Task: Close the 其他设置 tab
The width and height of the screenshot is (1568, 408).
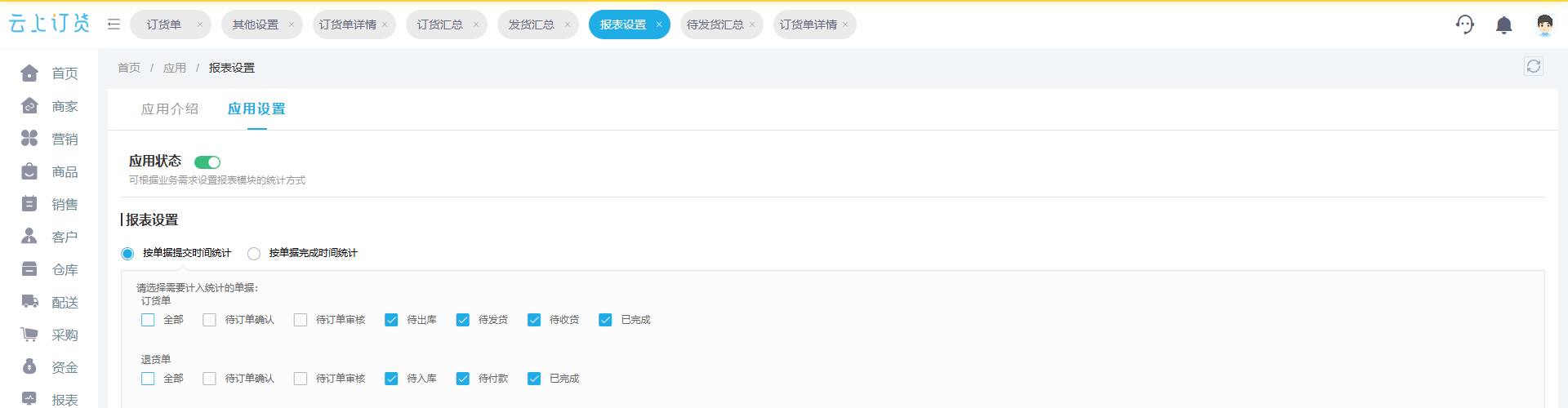Action: pyautogui.click(x=291, y=24)
